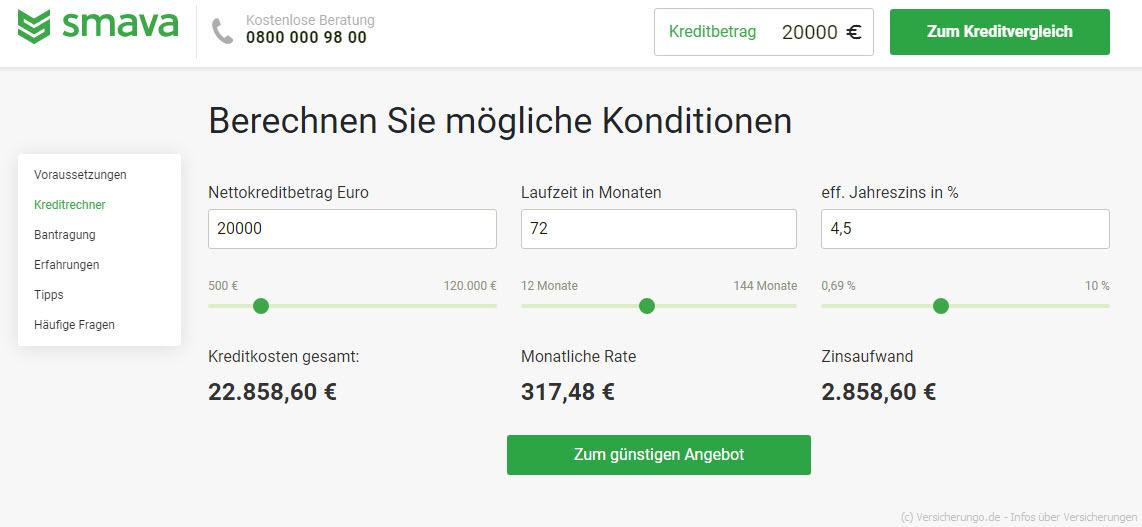Click the Versicherungo.de copyright text
The image size is (1142, 527).
1018,517
